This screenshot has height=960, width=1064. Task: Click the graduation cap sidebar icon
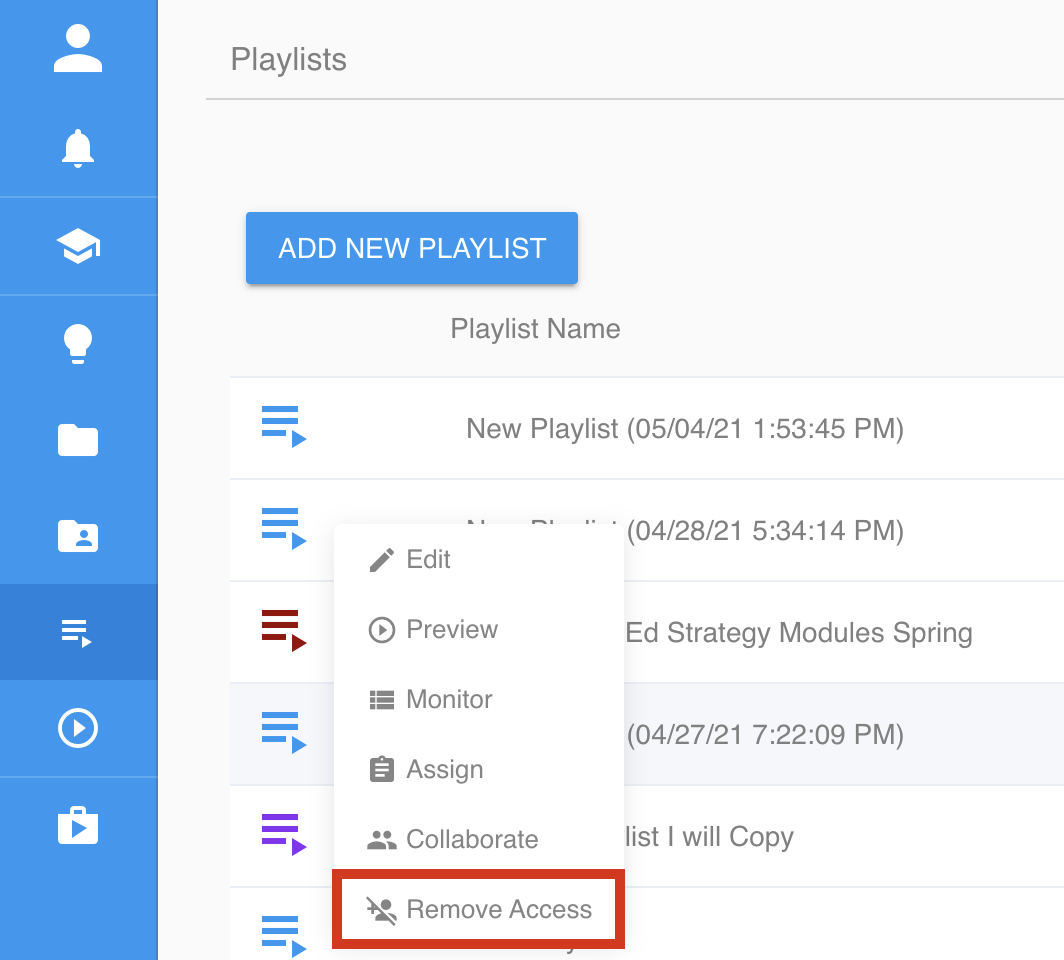(x=78, y=246)
